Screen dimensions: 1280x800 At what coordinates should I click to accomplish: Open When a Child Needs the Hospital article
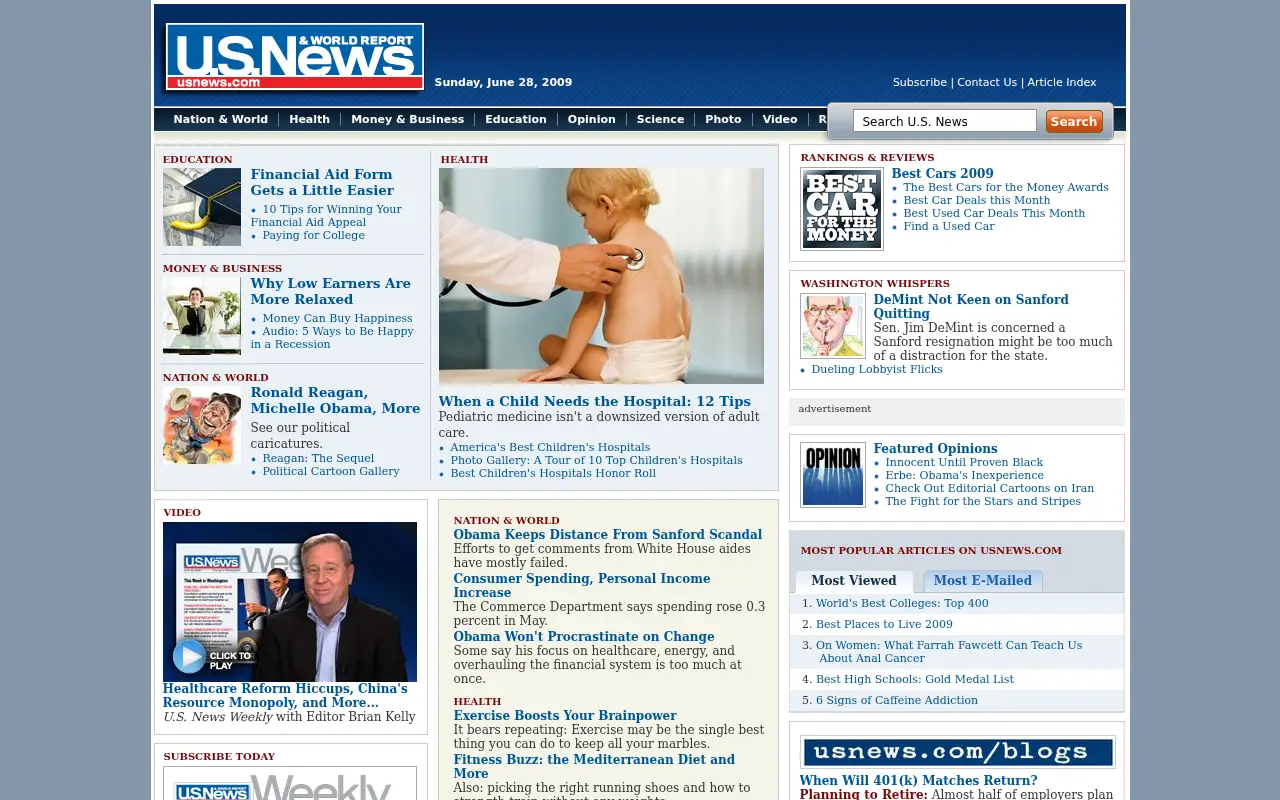tap(594, 401)
